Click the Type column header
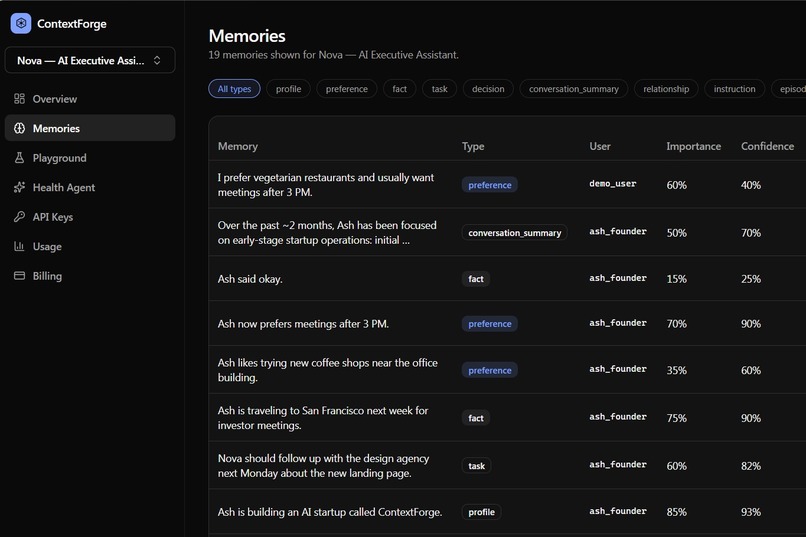The image size is (806, 537). coord(473,146)
